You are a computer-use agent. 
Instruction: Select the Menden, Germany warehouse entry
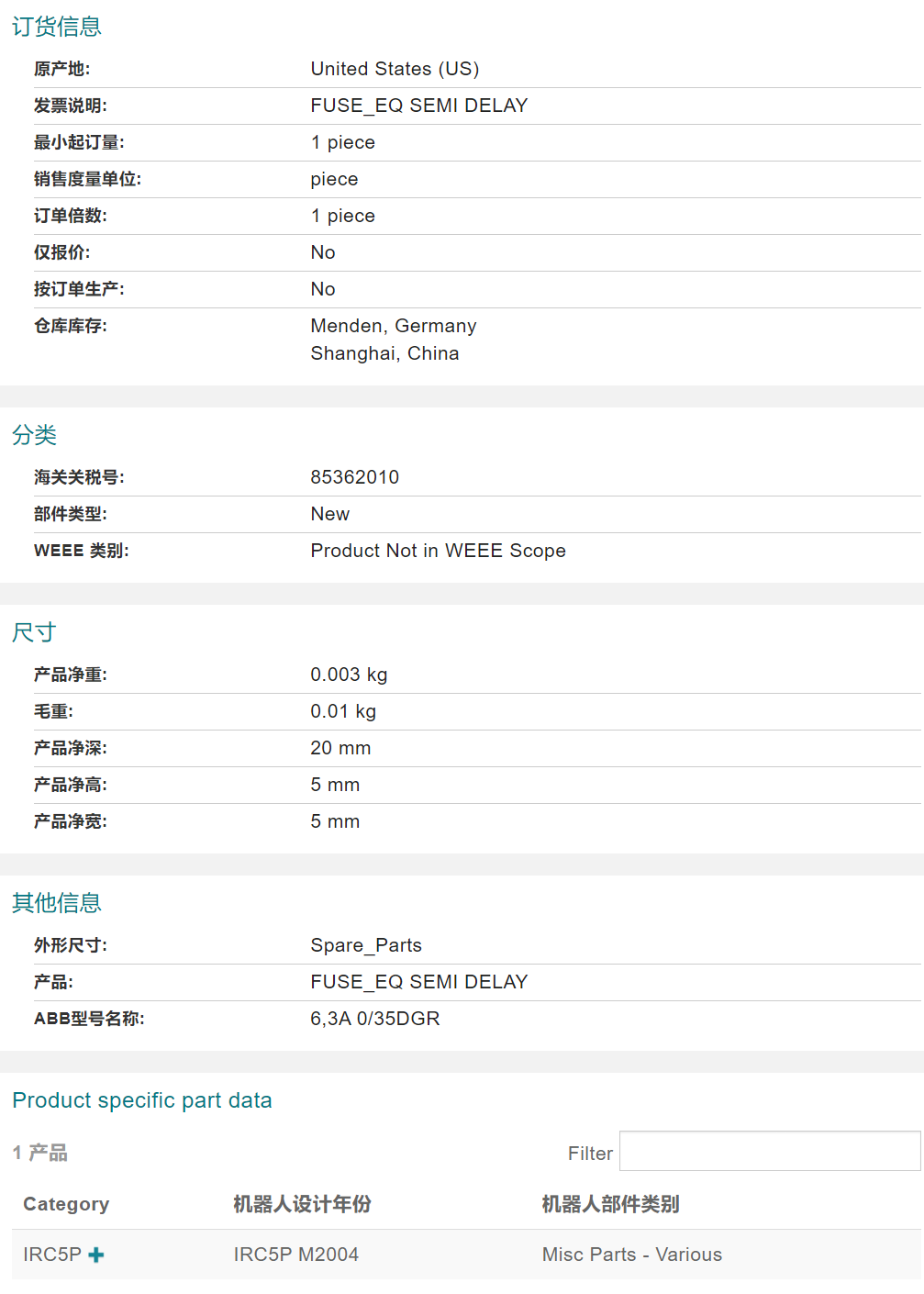393,326
